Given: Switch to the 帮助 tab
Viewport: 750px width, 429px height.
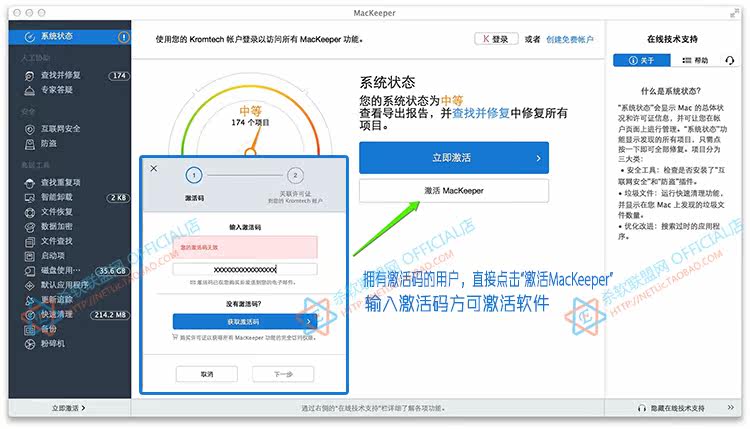Looking at the screenshot, I should pyautogui.click(x=695, y=60).
